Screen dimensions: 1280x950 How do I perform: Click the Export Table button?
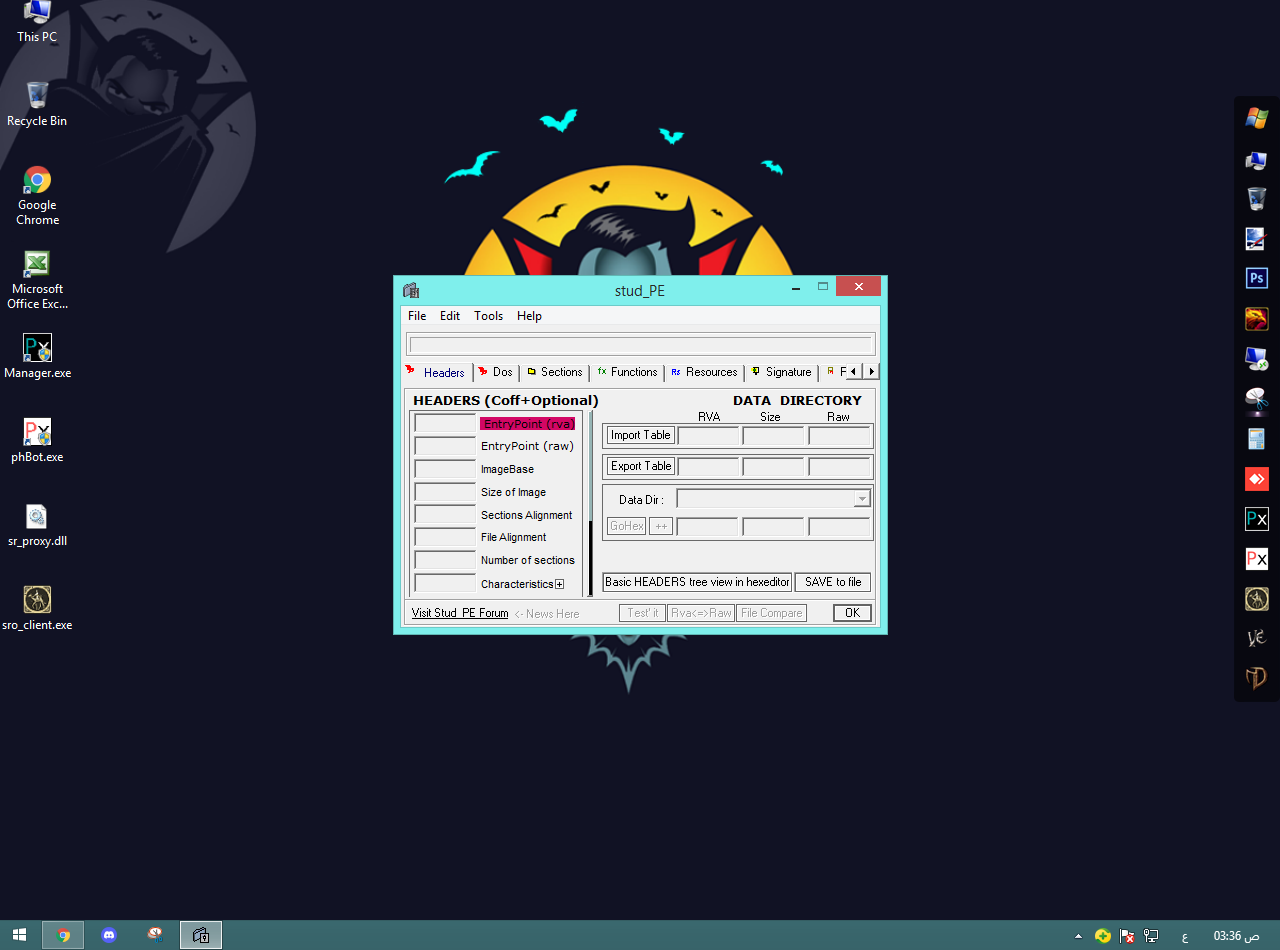click(641, 466)
